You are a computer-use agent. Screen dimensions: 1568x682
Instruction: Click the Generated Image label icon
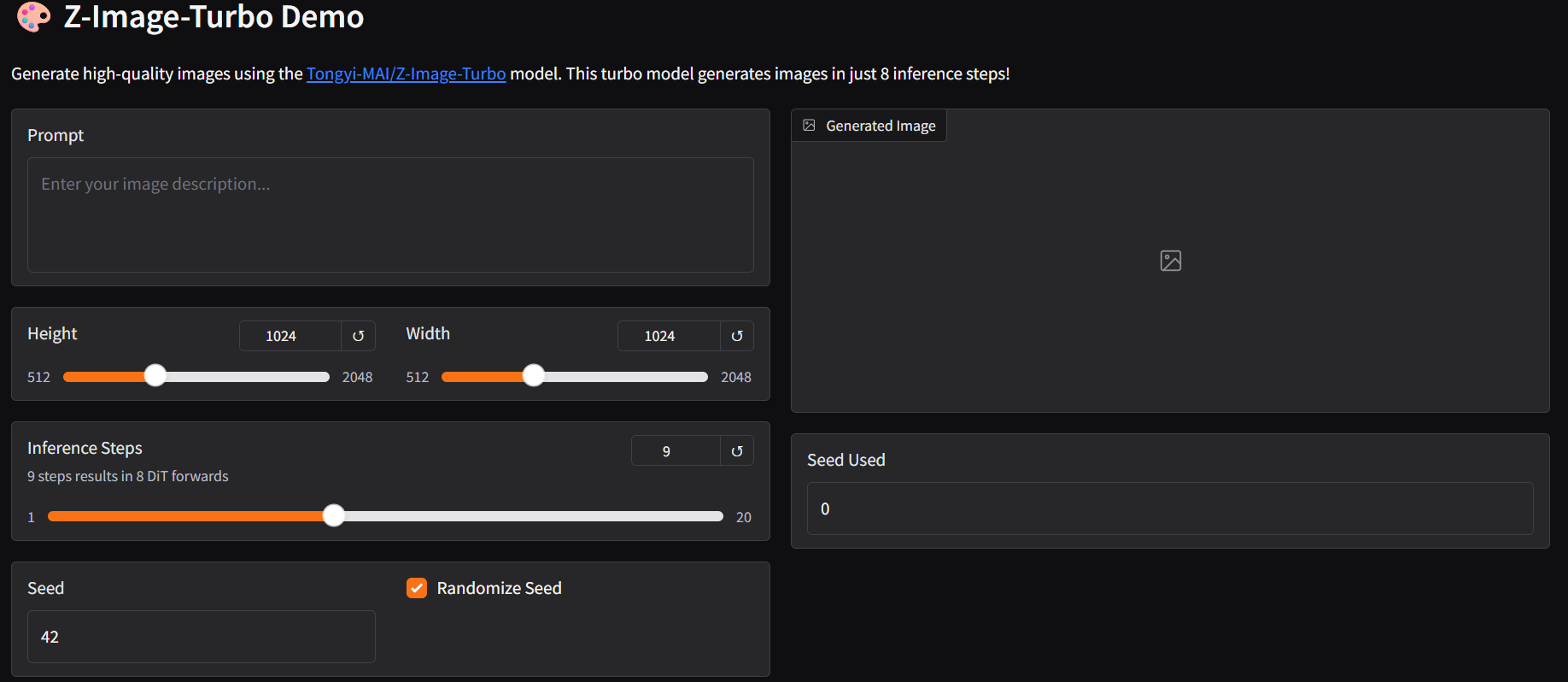810,126
